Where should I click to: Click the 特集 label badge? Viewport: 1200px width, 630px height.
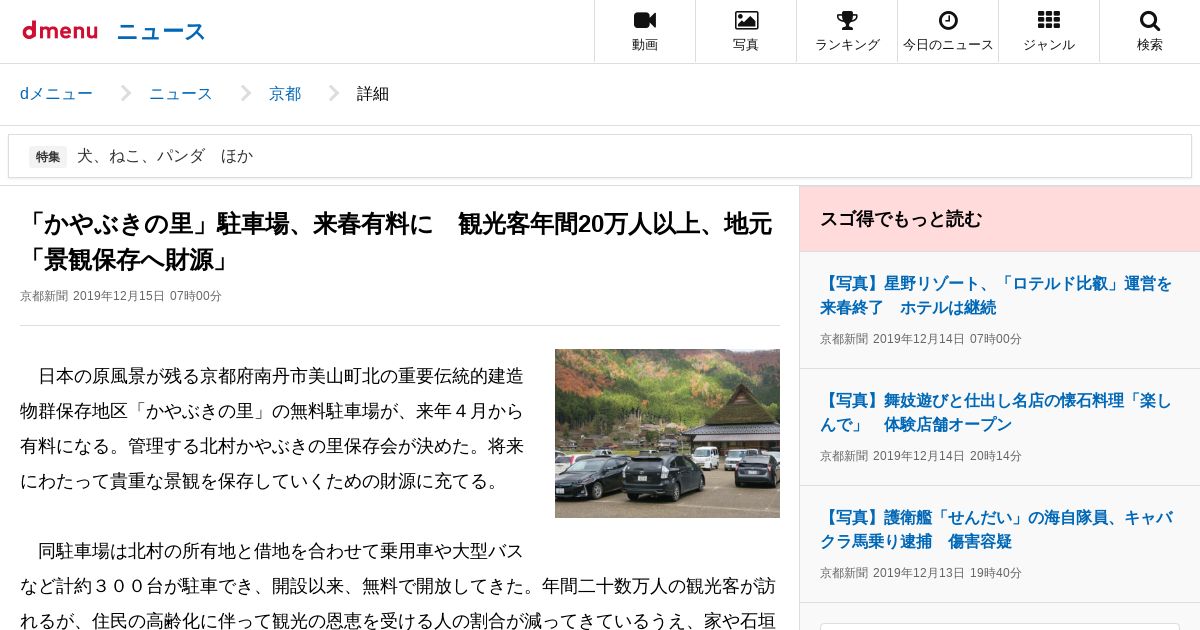point(48,156)
